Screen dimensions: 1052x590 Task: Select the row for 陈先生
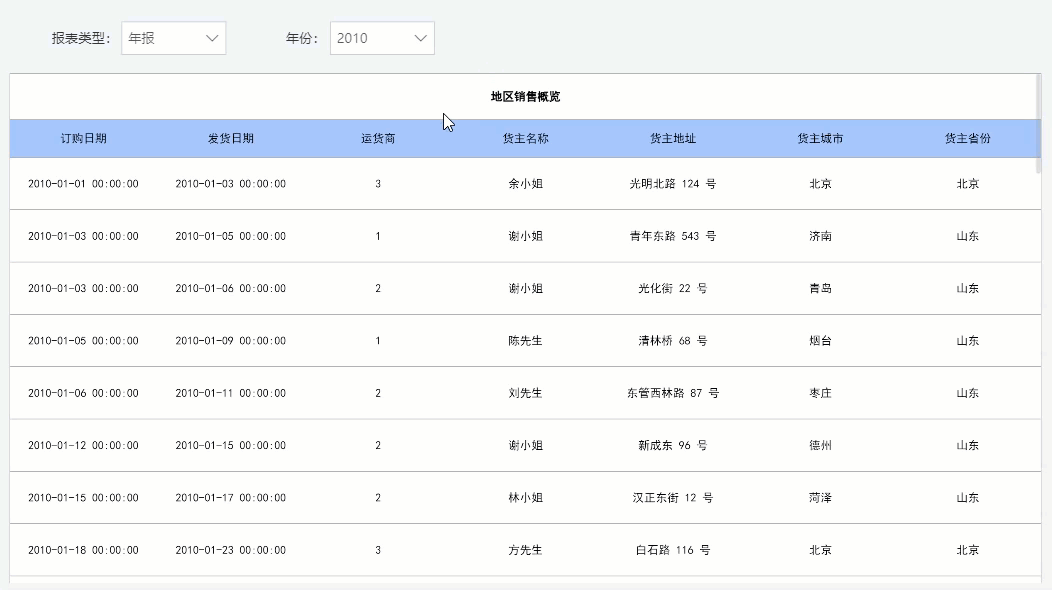524,340
